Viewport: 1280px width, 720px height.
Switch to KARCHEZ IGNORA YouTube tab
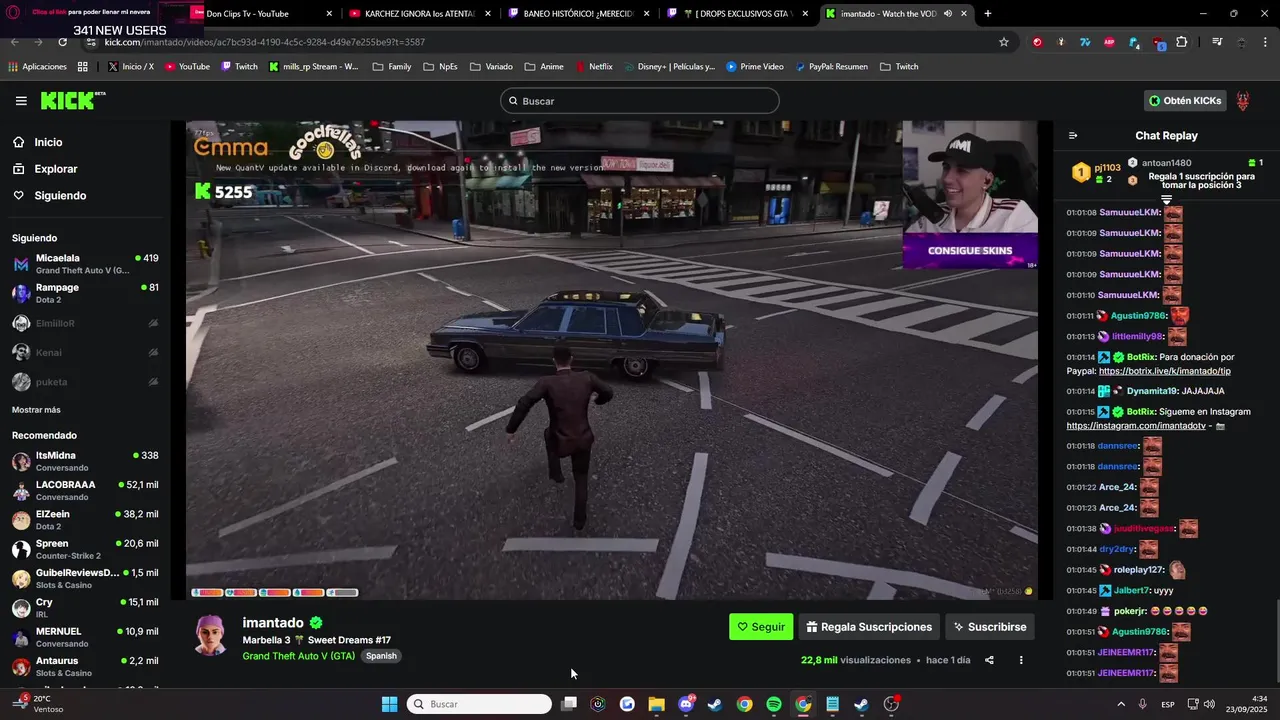click(418, 14)
